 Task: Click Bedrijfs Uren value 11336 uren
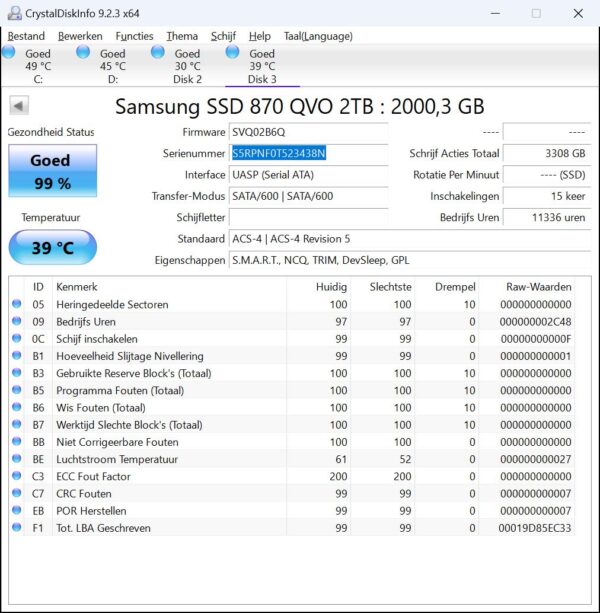(x=547, y=217)
